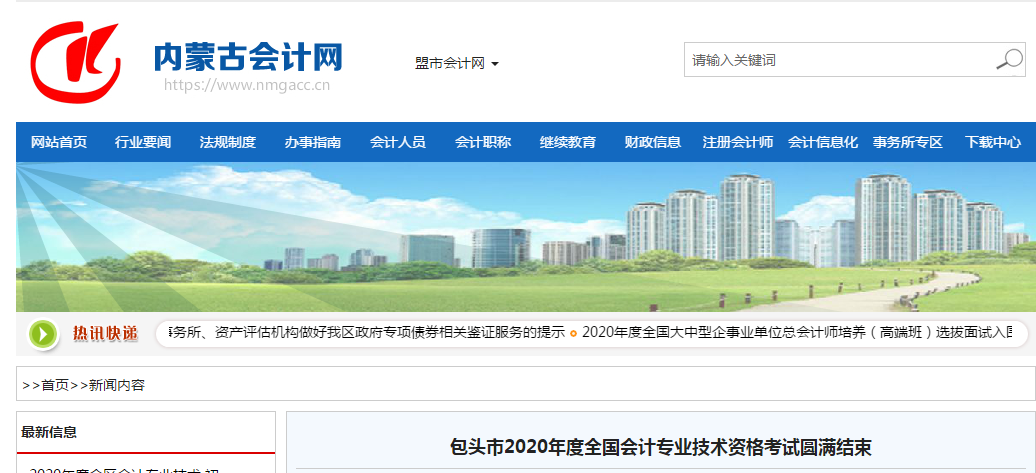Click the search keyword input field
The width and height of the screenshot is (1036, 473).
(838, 60)
